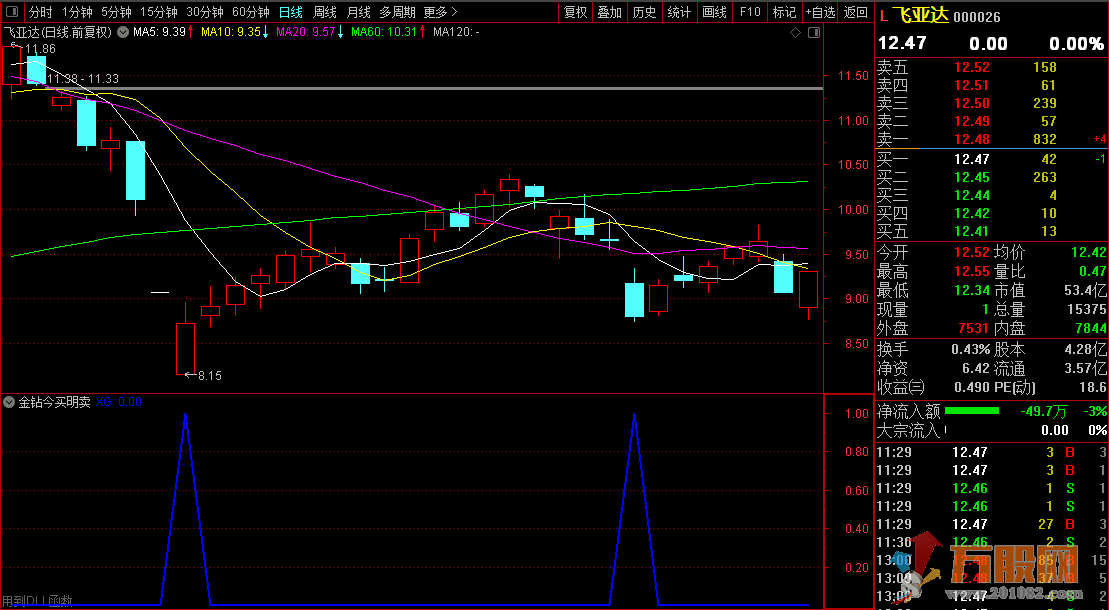
Task: Open the 历史 history button
Action: pos(644,12)
